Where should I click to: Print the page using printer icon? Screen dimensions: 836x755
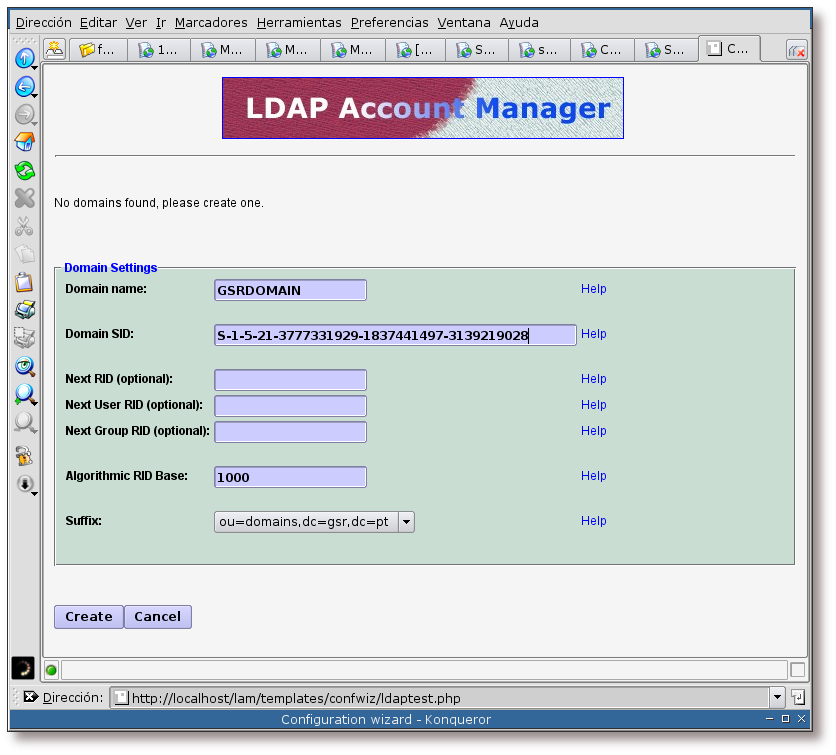coord(24,310)
